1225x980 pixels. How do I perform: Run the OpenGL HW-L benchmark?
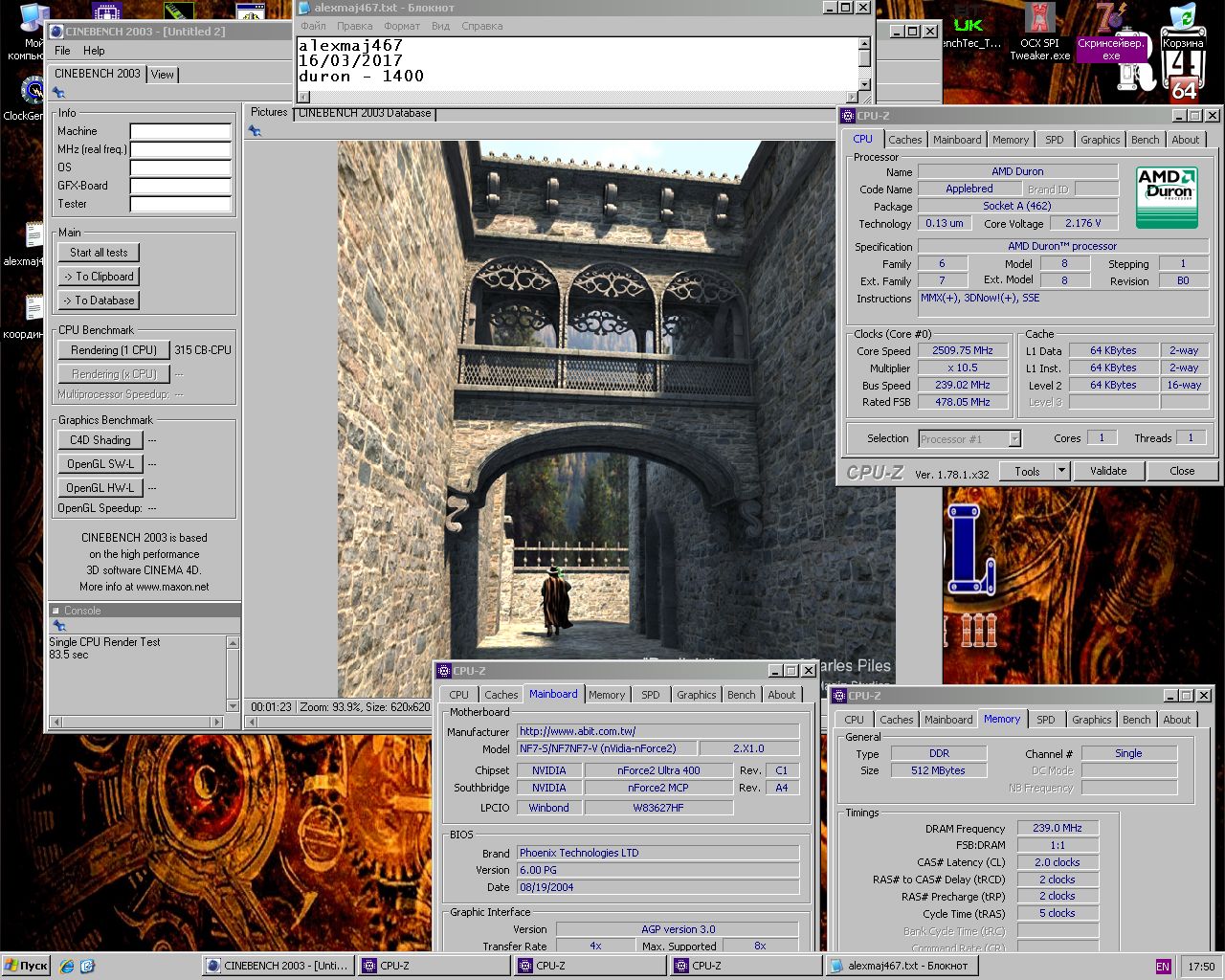pyautogui.click(x=100, y=488)
